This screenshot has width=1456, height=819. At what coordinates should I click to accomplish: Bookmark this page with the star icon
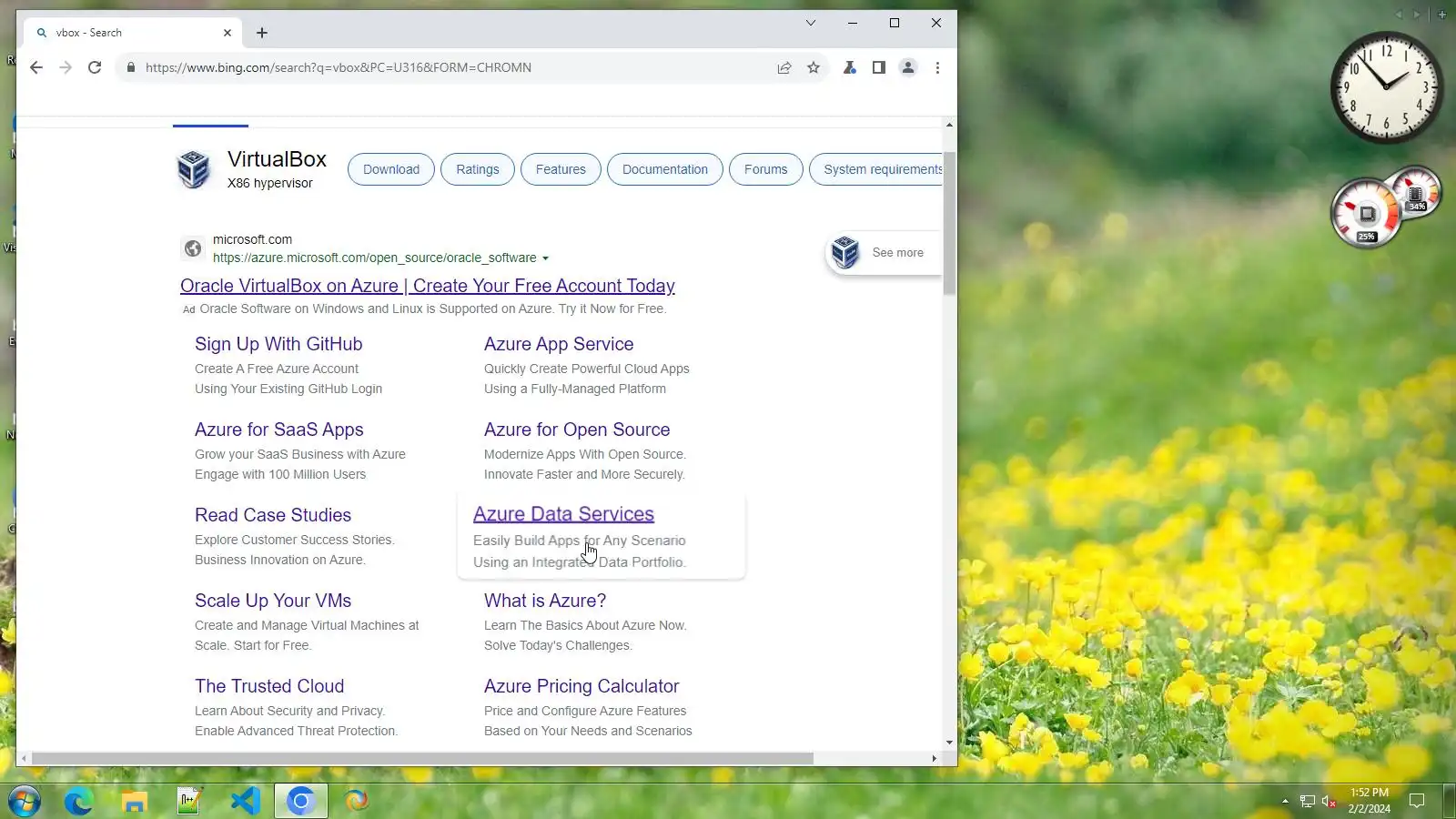click(814, 67)
